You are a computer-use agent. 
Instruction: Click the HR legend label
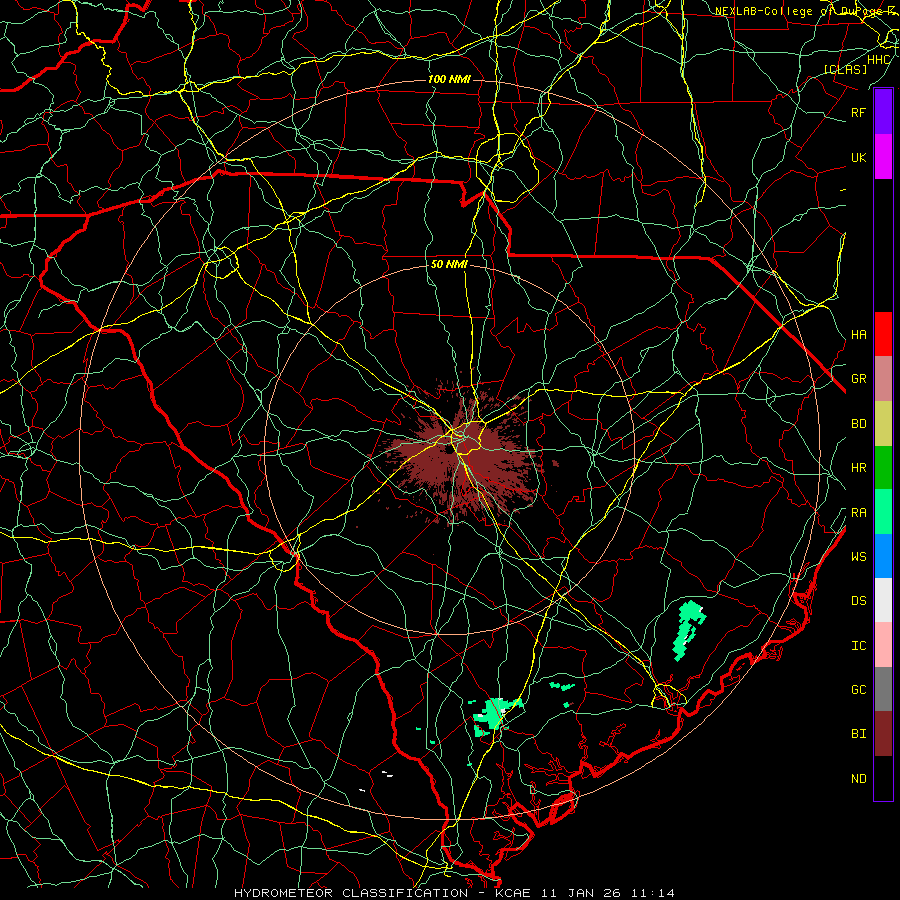point(858,468)
